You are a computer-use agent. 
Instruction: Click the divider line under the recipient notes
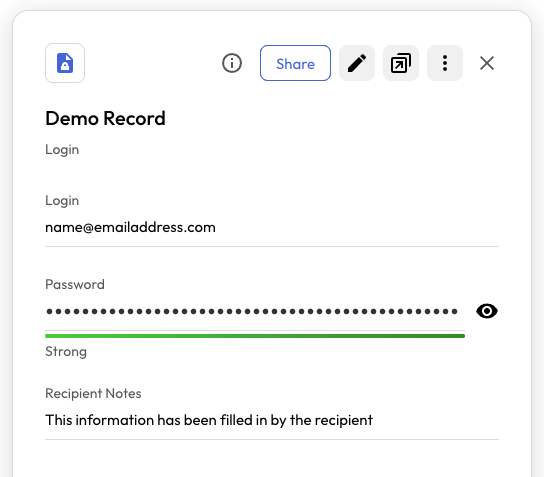click(x=272, y=440)
